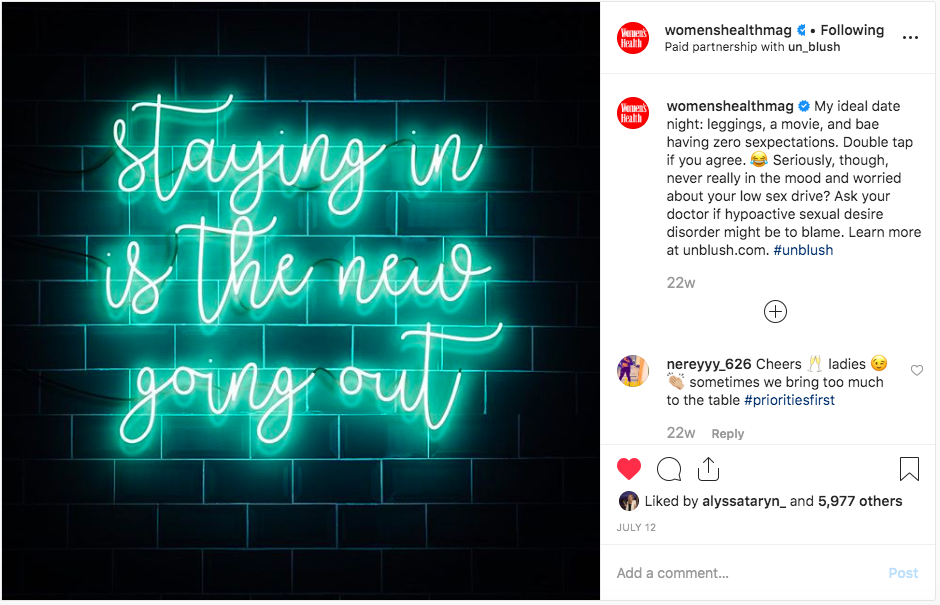The image size is (940, 605).
Task: Load more comments with plus icon
Action: [x=775, y=312]
